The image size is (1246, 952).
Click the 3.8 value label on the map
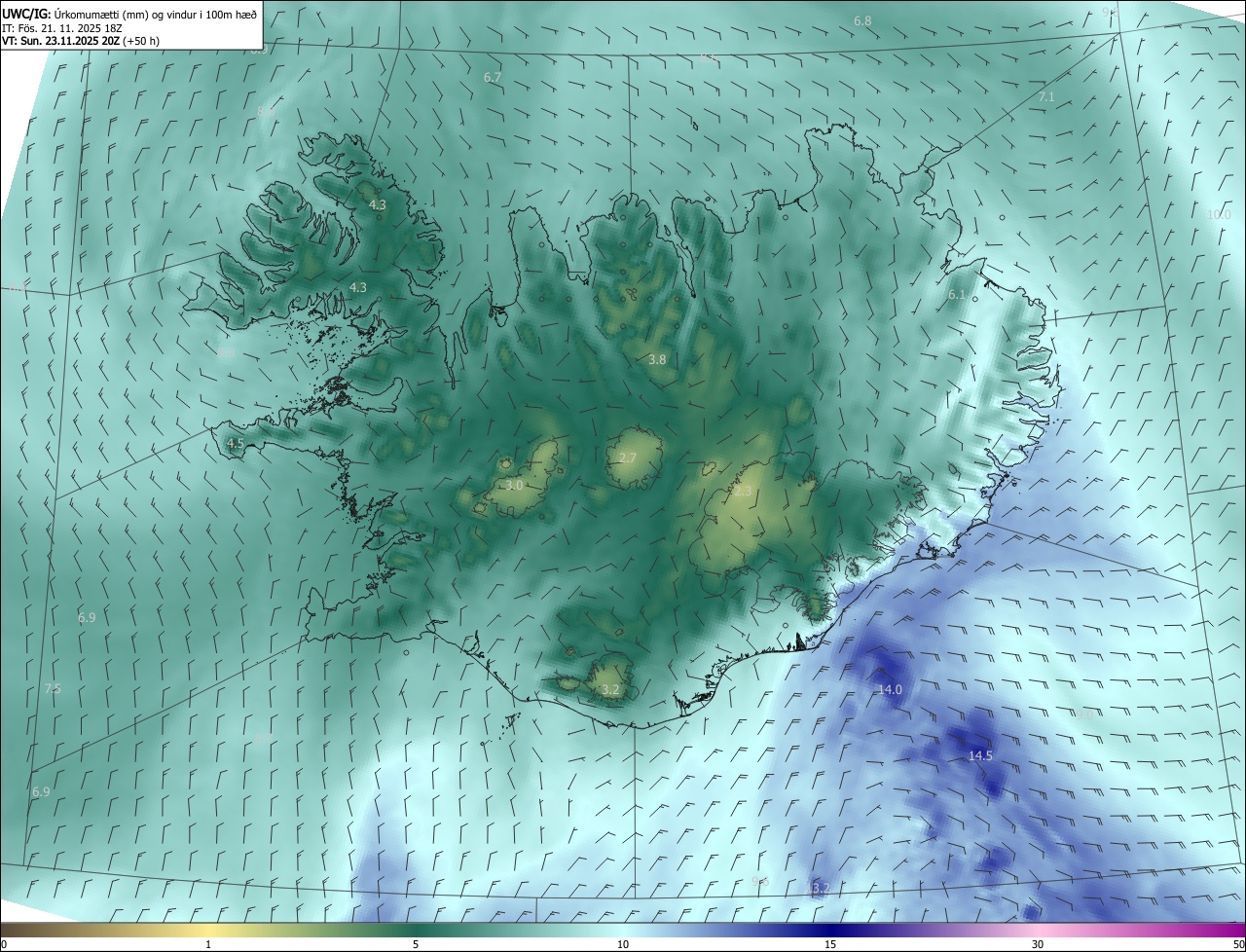coord(657,360)
